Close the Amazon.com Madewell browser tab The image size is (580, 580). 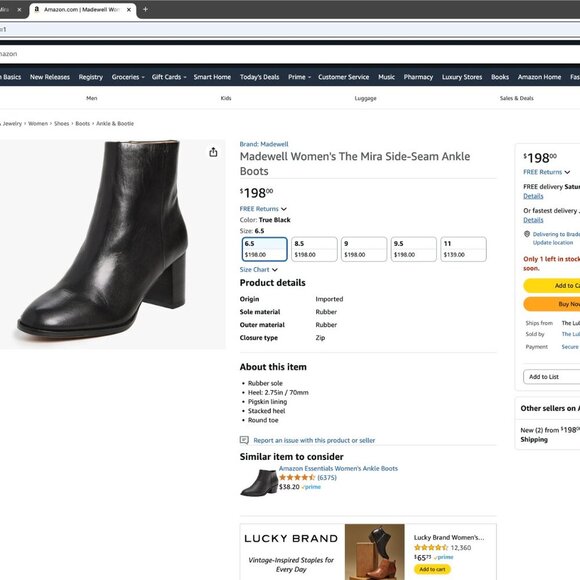(129, 10)
